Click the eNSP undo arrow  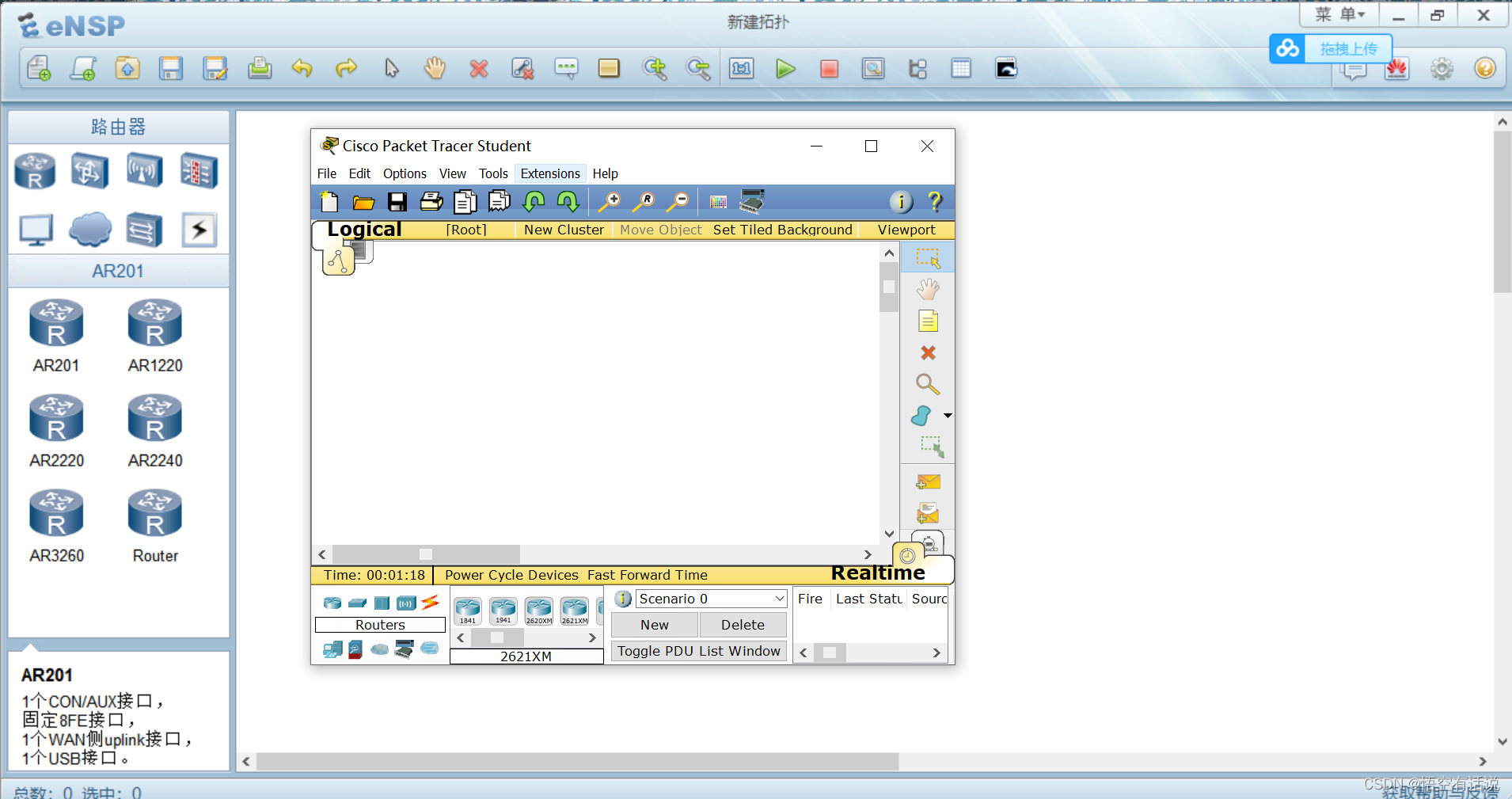tap(302, 69)
